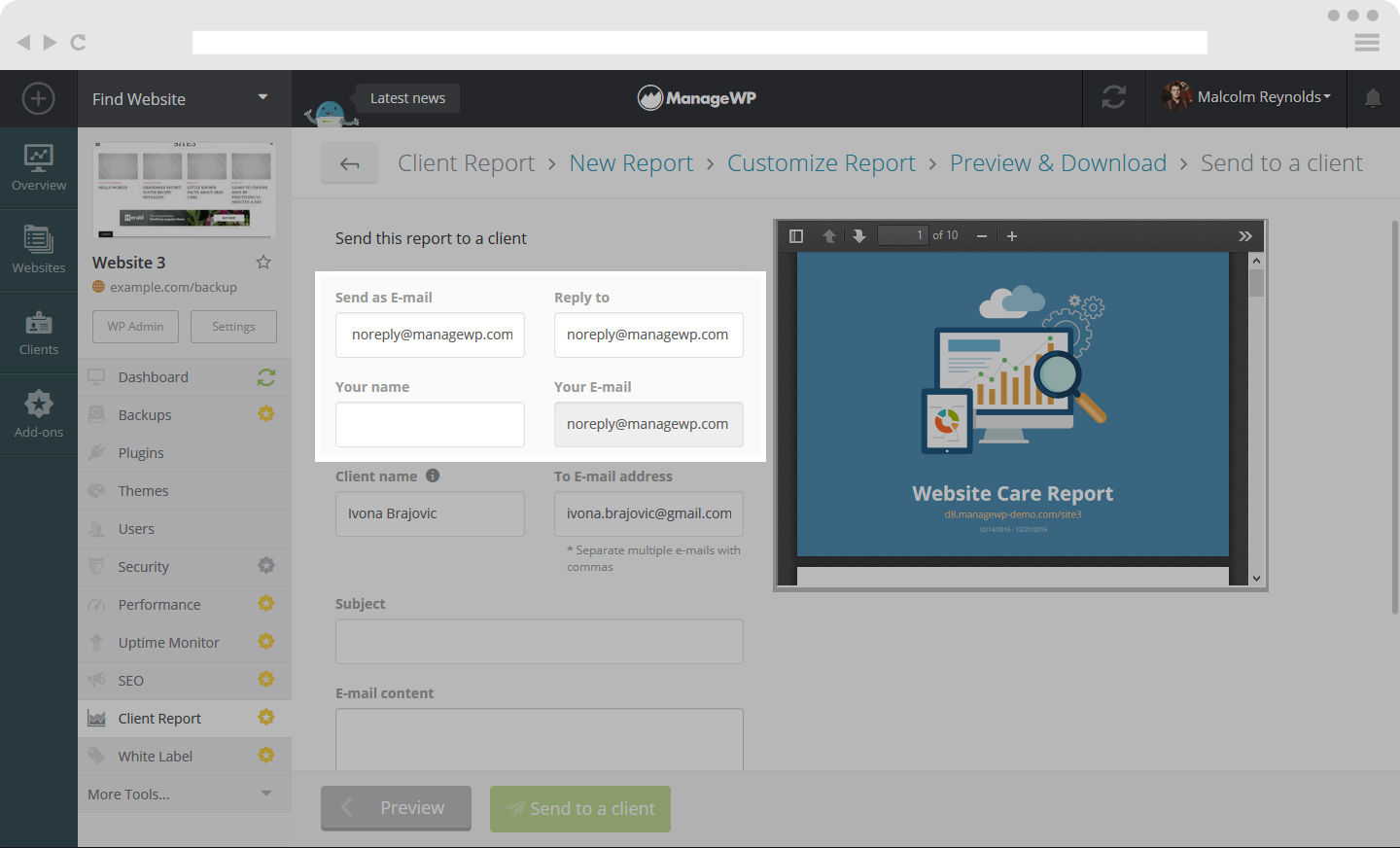This screenshot has height=848, width=1400.
Task: Open the Add-ons section
Action: 39,415
